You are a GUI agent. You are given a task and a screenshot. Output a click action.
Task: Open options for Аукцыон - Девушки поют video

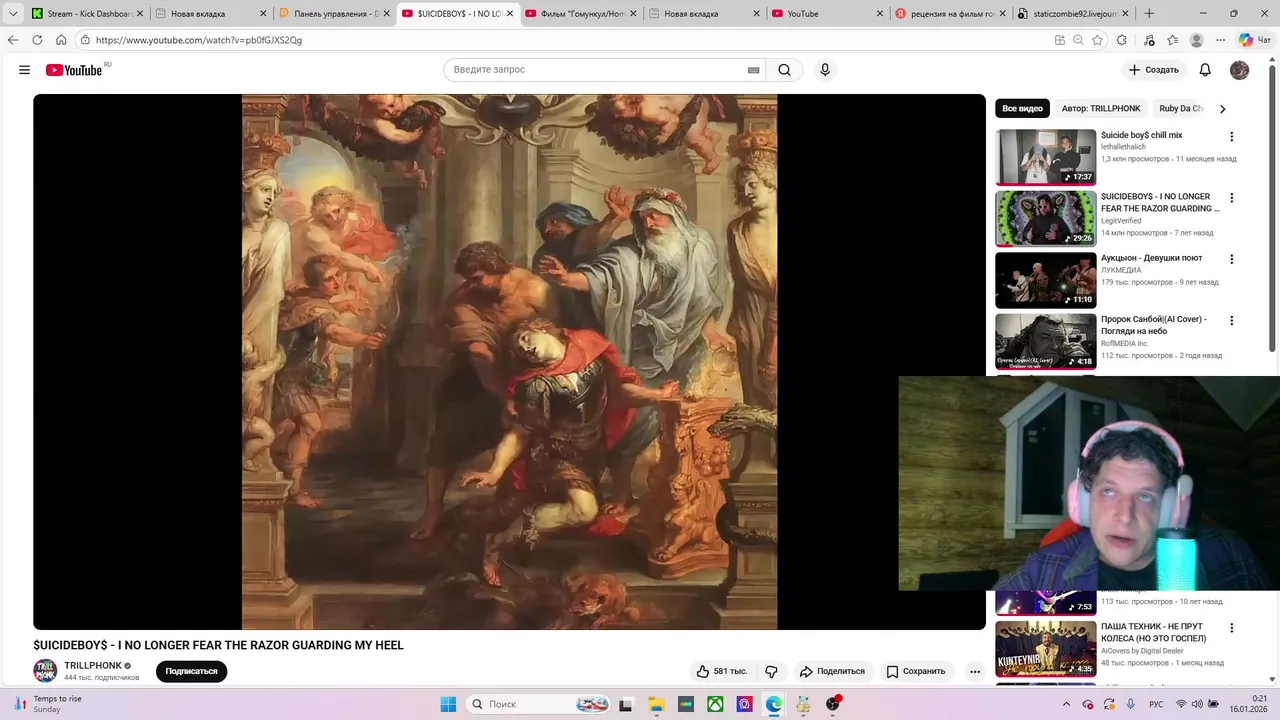pos(1231,260)
